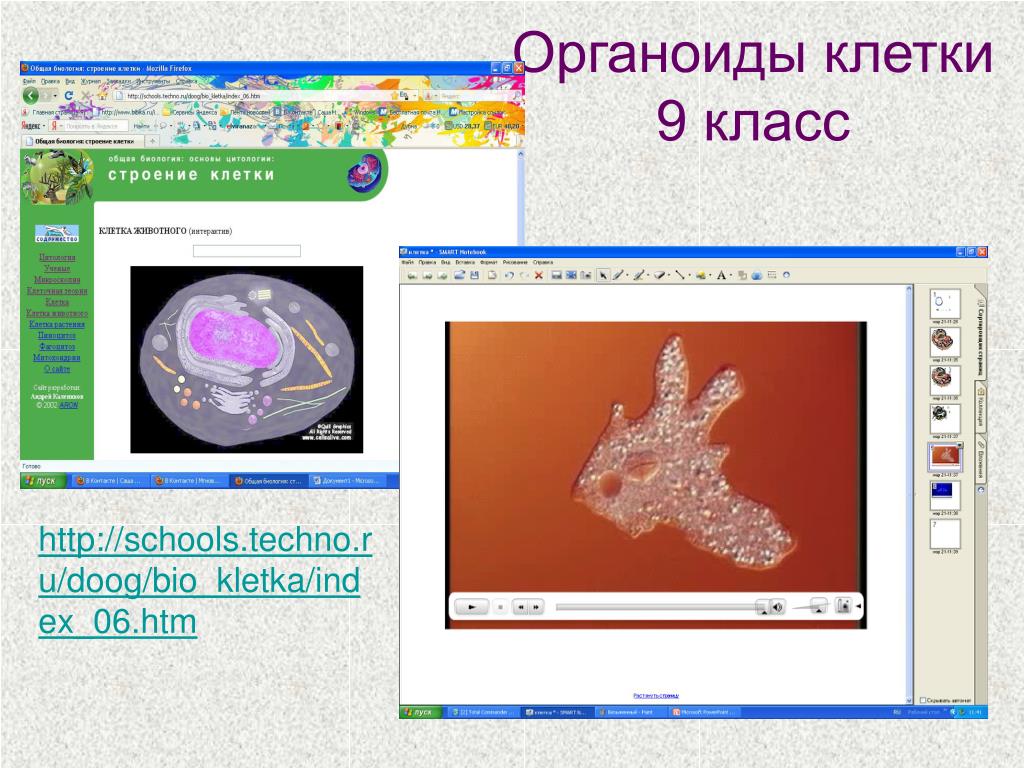Click the Firefox search magnifier icon
This screenshot has height=768, width=1024.
[517, 95]
